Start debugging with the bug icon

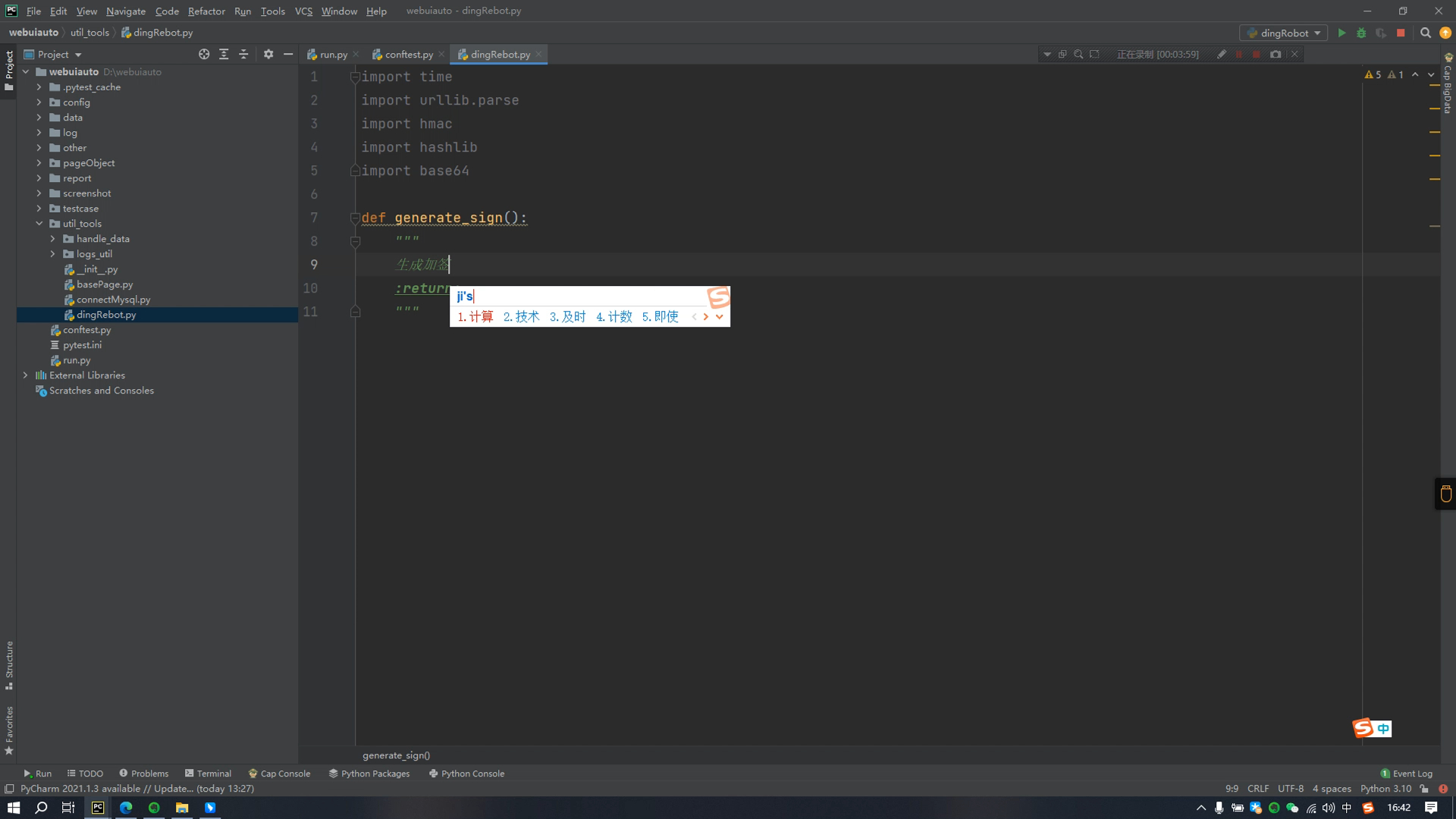(1361, 33)
